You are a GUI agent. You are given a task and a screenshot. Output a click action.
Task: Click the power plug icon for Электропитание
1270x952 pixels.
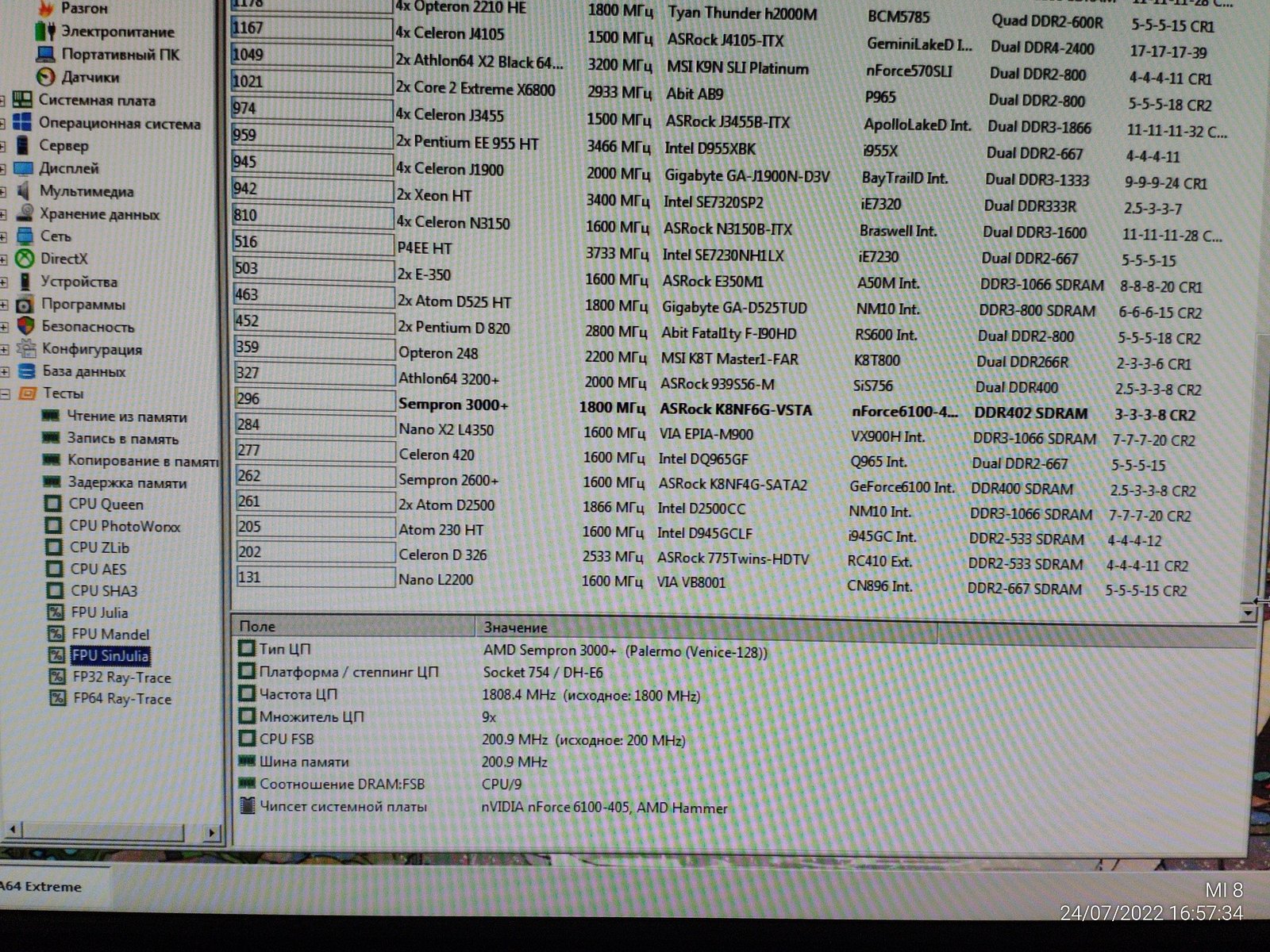coord(46,32)
